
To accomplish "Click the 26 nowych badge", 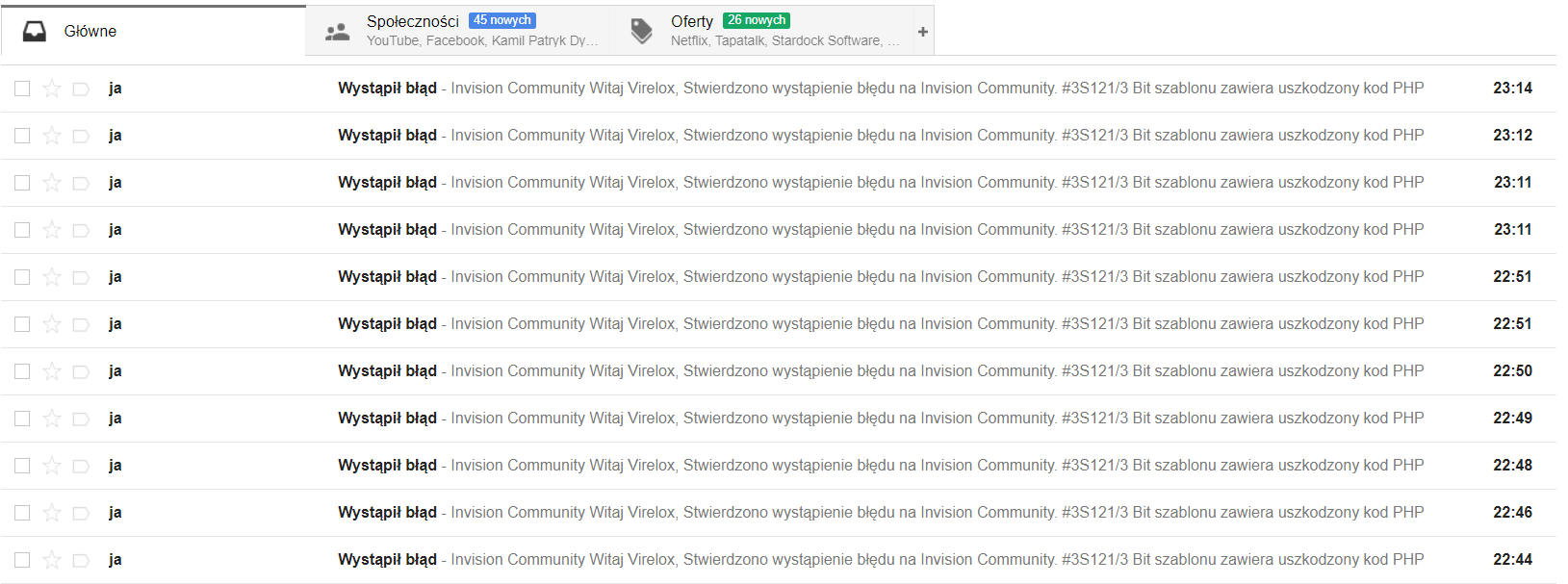I will (x=757, y=20).
